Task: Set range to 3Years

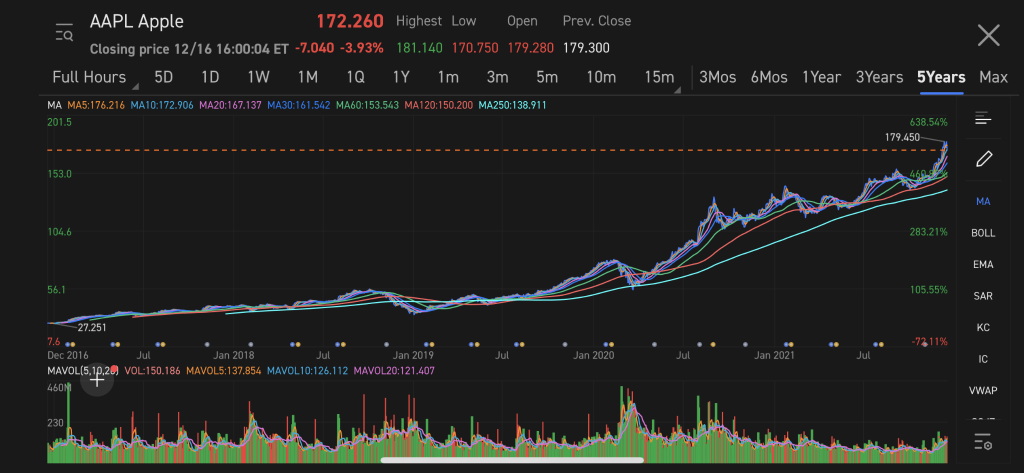Action: coord(879,77)
